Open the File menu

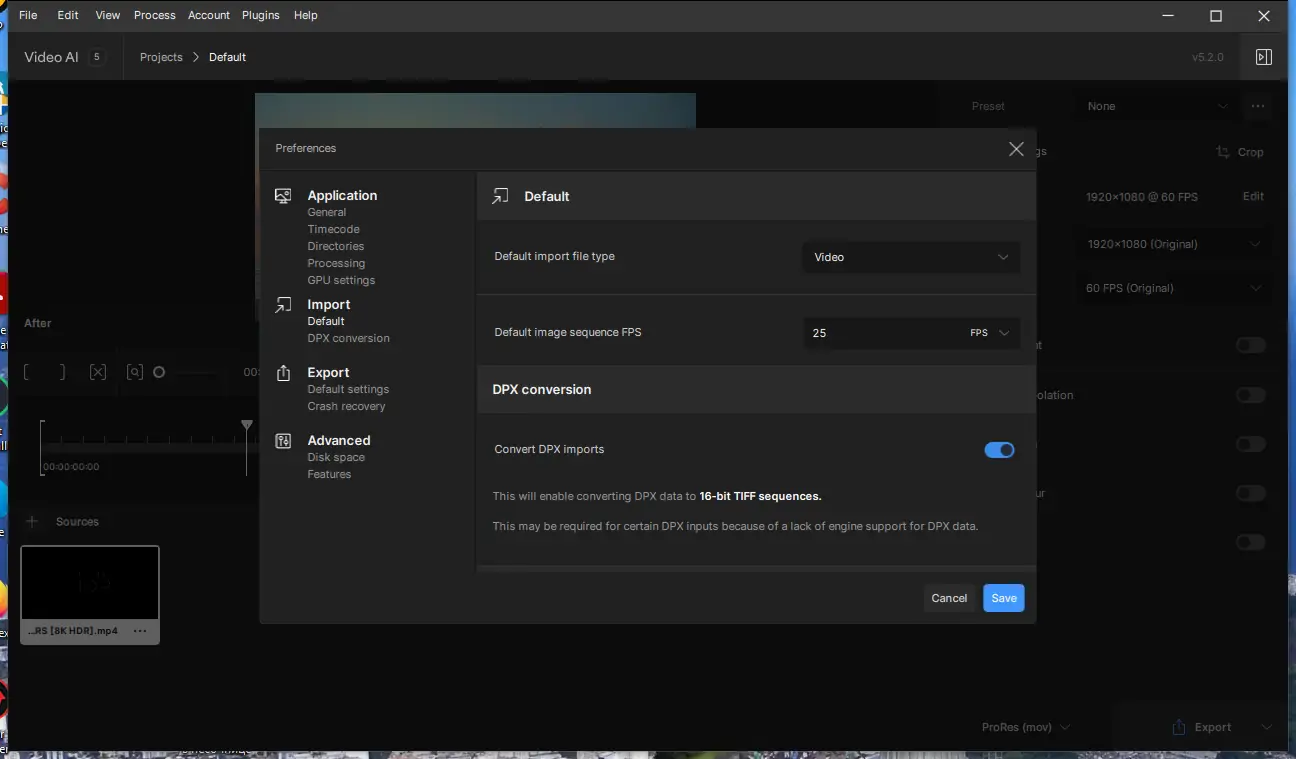point(28,15)
